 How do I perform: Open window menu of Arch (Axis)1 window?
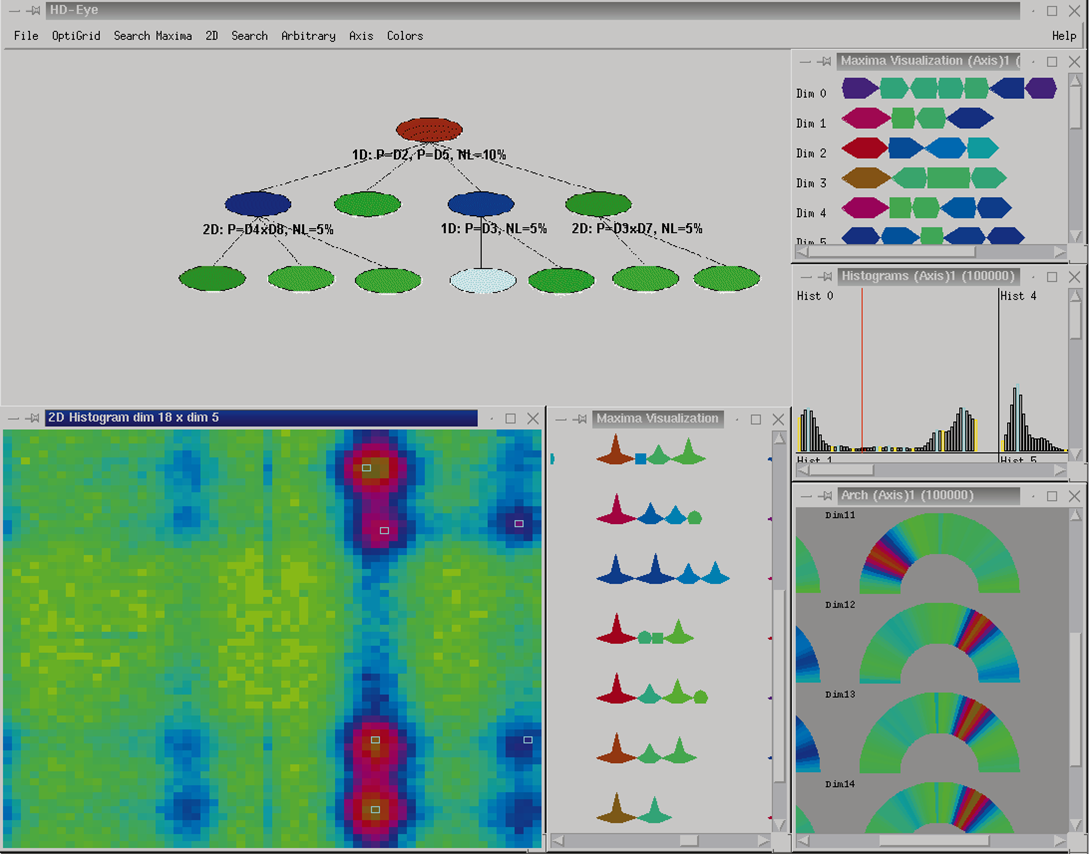click(x=805, y=496)
